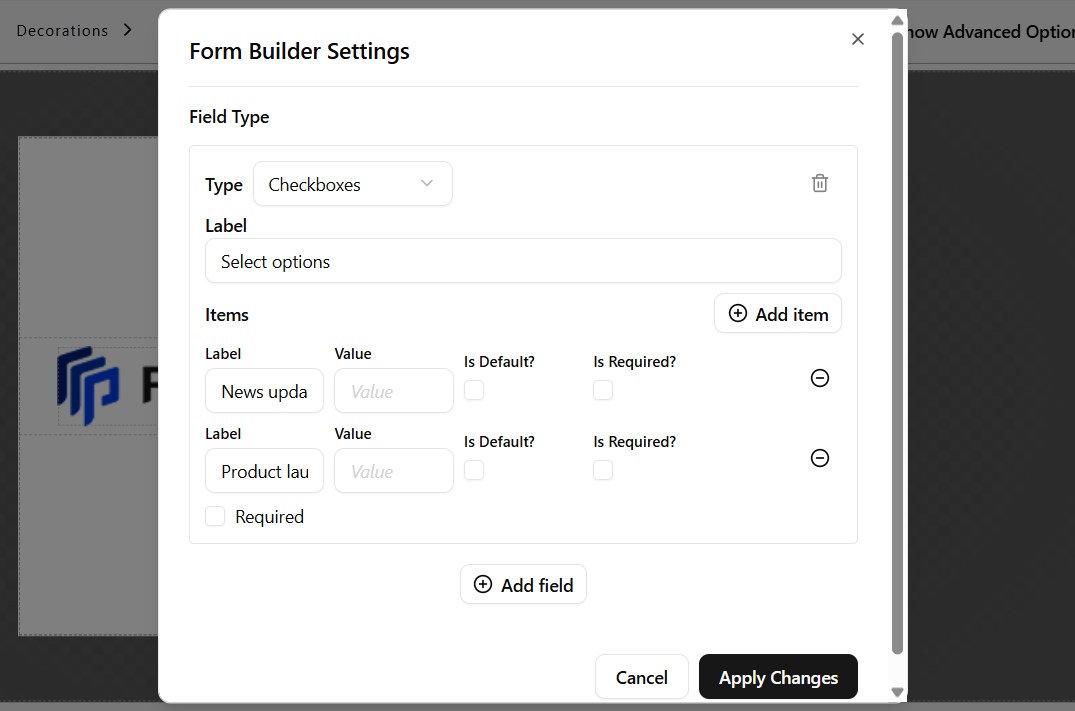Enable the Required checkbox for the field
The height and width of the screenshot is (711, 1075).
click(215, 516)
